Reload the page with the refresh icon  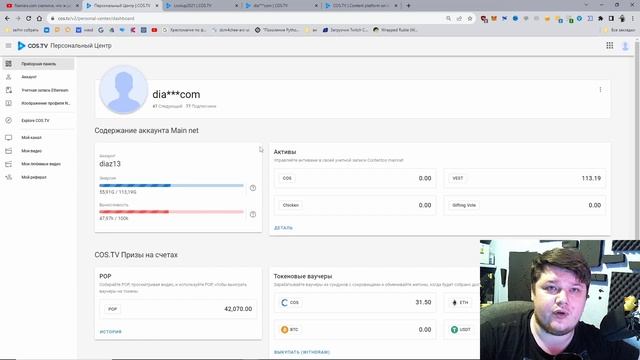[29, 18]
